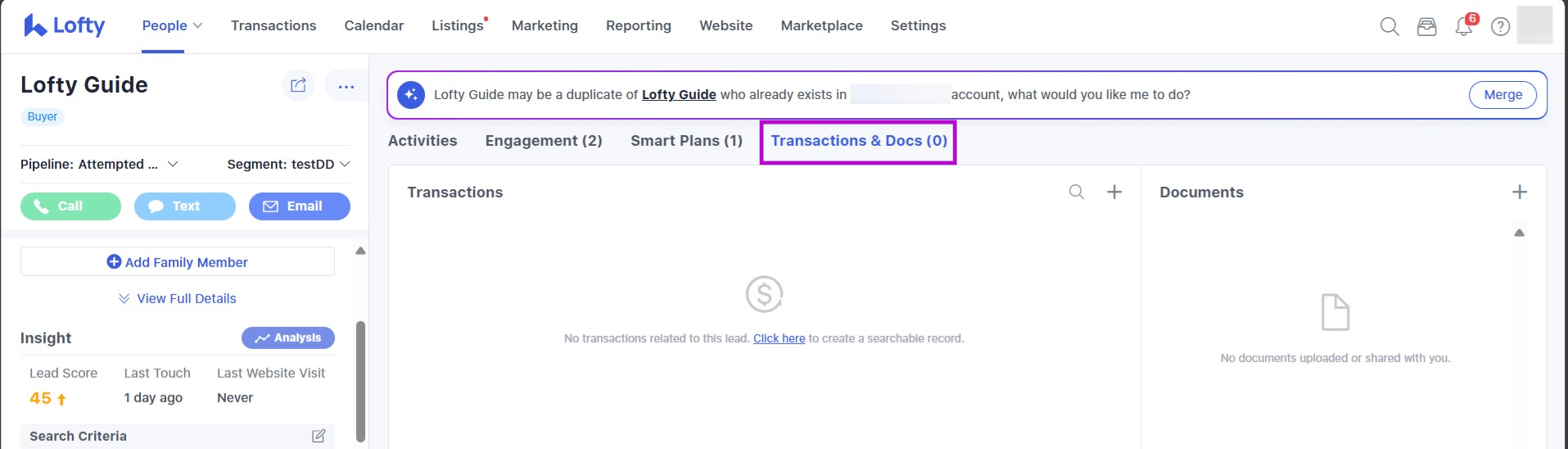Open the three-dot more options menu
This screenshot has width=1568, height=449.
tap(346, 86)
